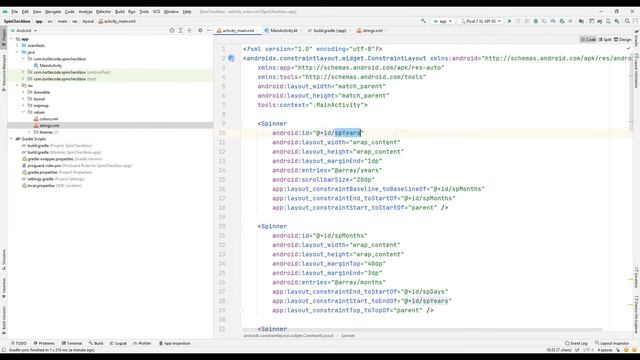
Task: Switch editor to Code view
Action: click(x=588, y=40)
